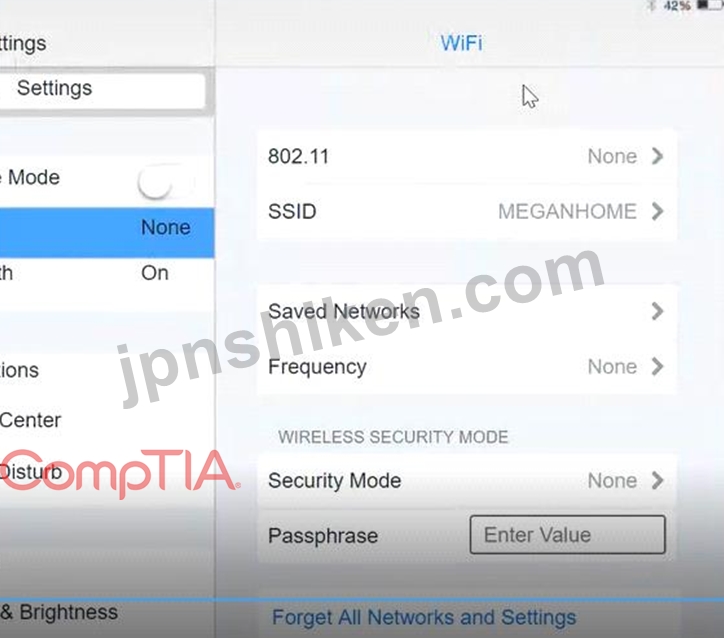This screenshot has width=724, height=638.
Task: Click the Settings search field
Action: tap(103, 90)
